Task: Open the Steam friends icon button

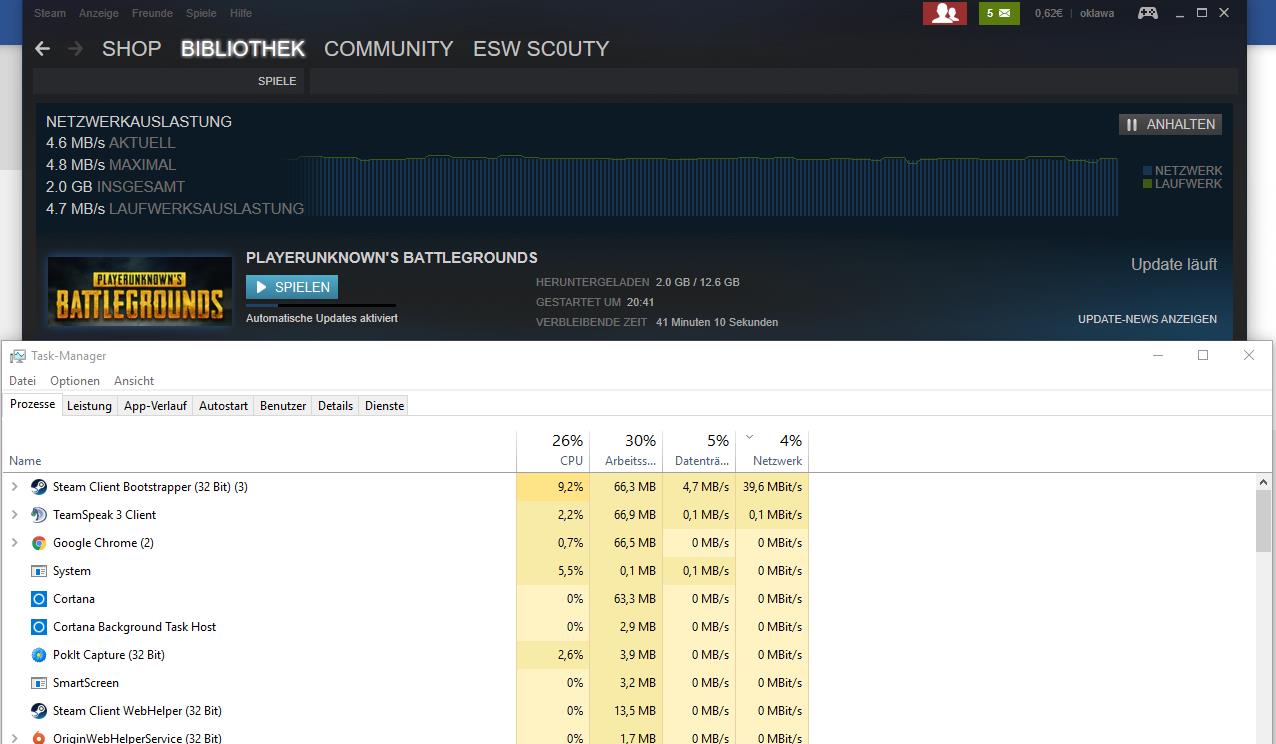Action: pyautogui.click(x=945, y=13)
